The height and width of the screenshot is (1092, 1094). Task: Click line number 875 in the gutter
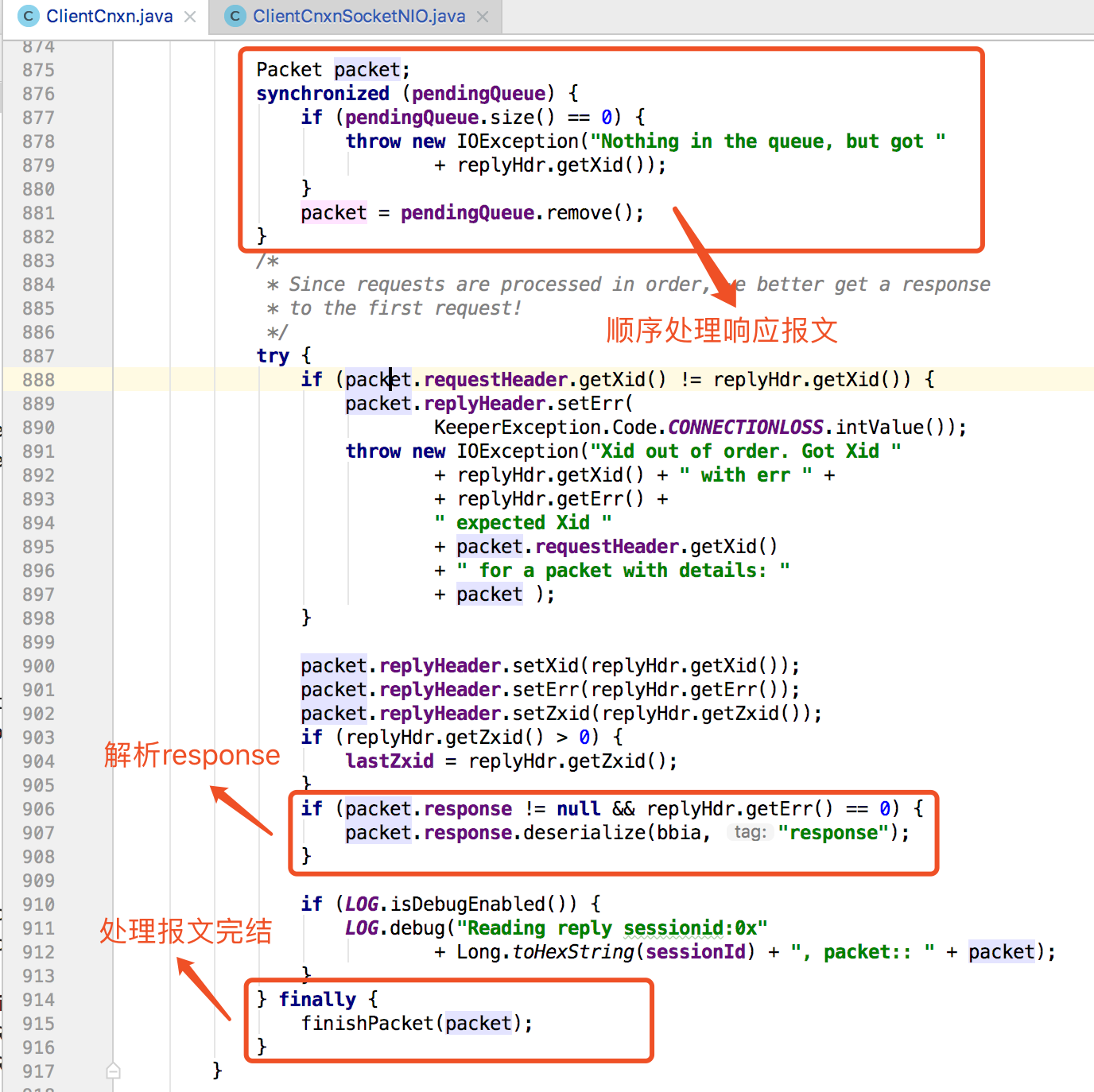[x=38, y=70]
